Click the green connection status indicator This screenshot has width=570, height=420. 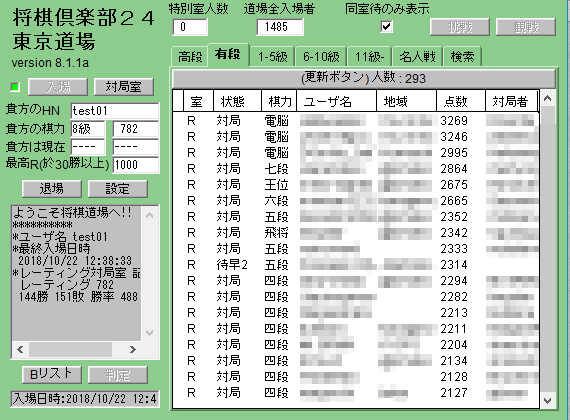coord(15,87)
